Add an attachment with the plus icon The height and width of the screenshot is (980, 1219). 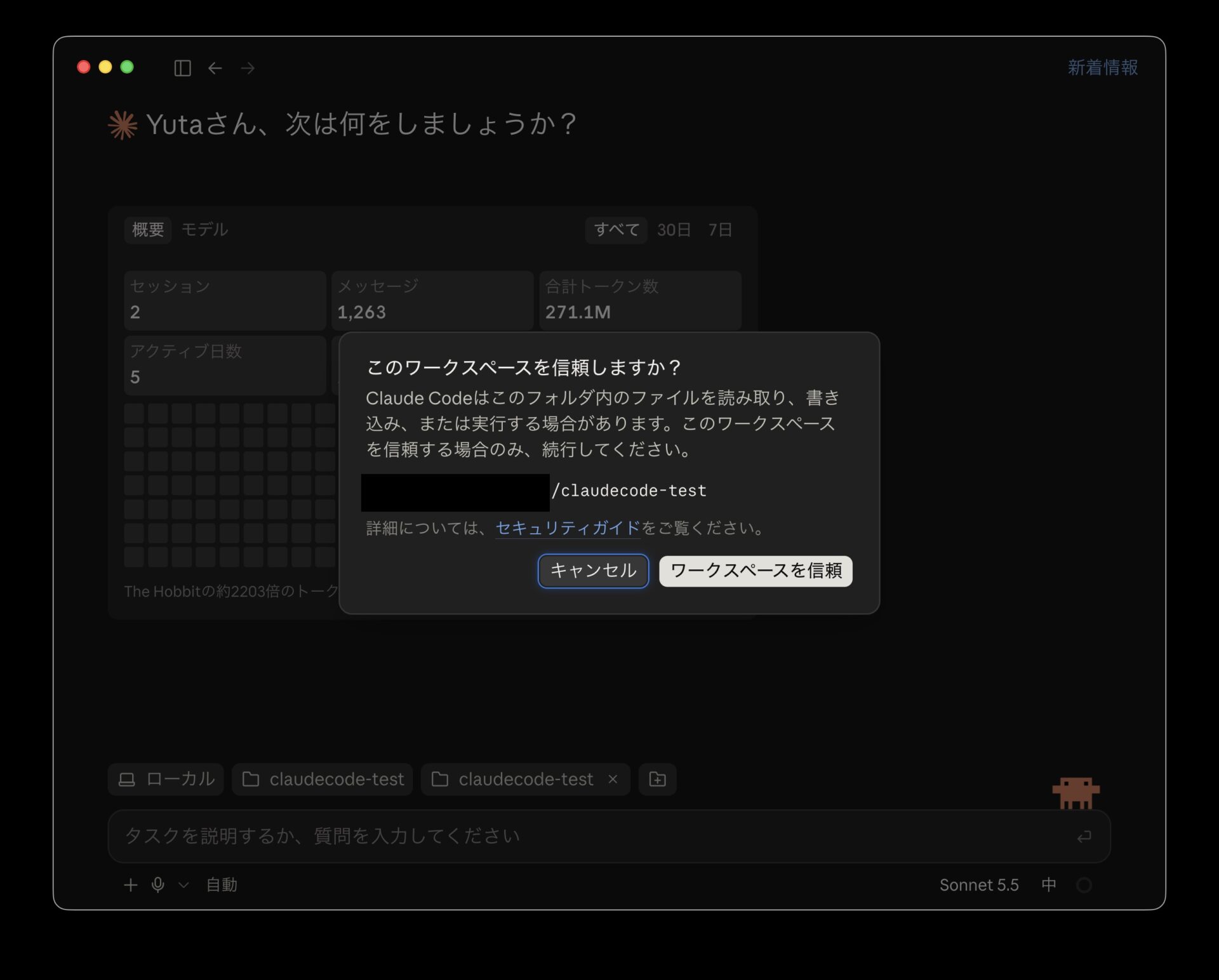coord(130,885)
